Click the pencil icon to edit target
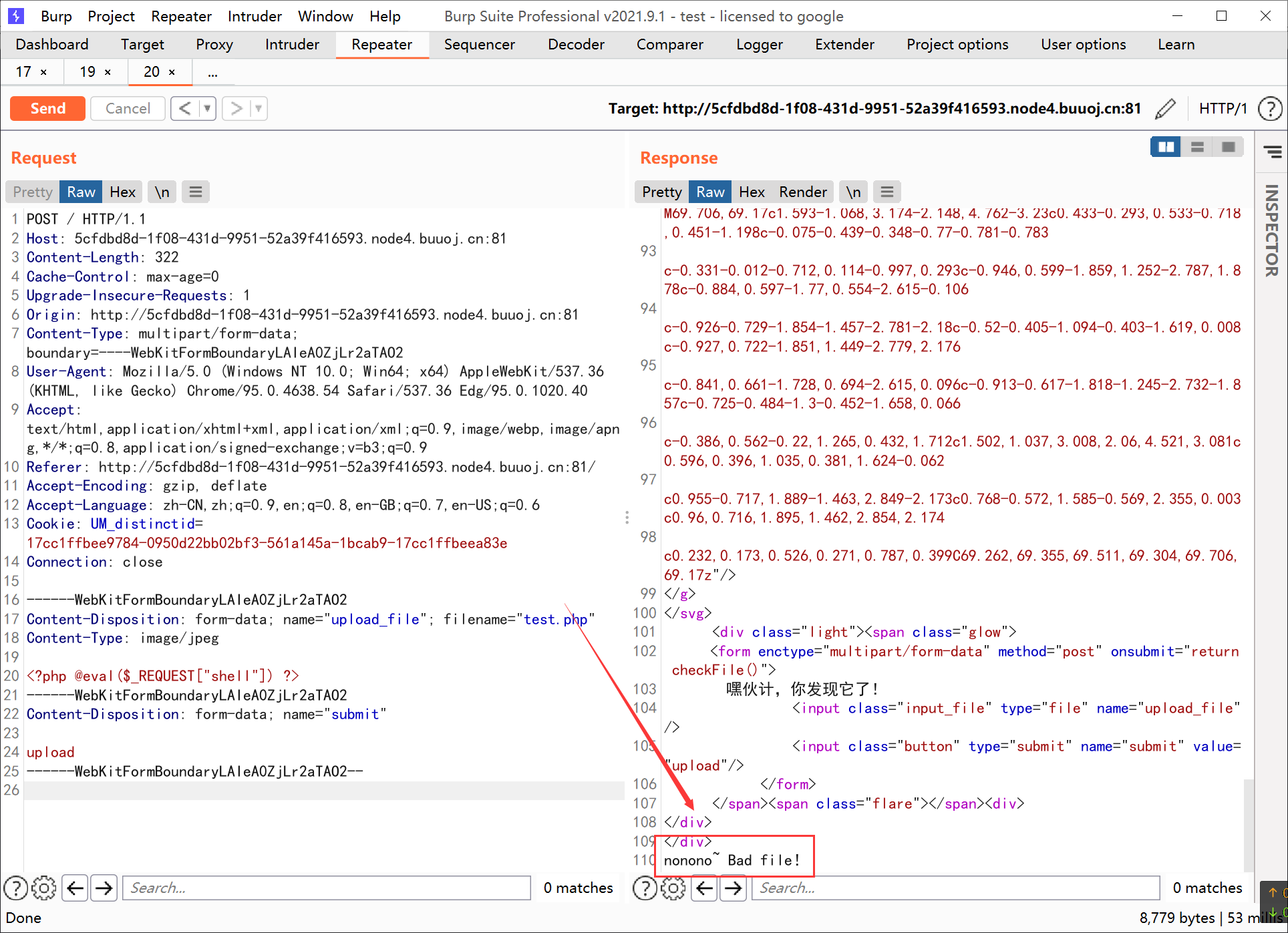 pos(1165,108)
